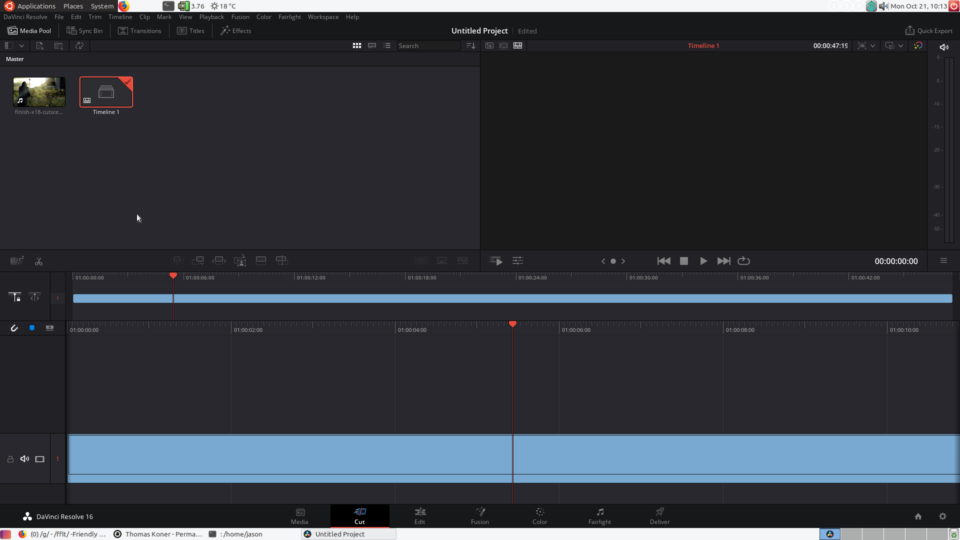Screen dimensions: 960x540
Task: Toggle the Sync Bin panel
Action: click(x=84, y=31)
